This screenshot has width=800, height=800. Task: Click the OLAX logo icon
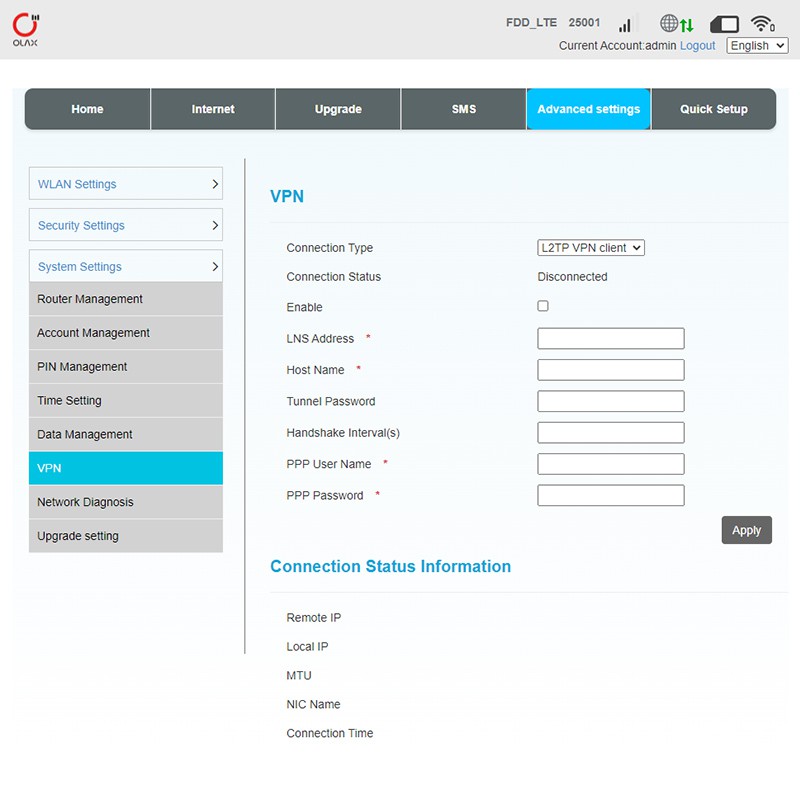pyautogui.click(x=25, y=29)
